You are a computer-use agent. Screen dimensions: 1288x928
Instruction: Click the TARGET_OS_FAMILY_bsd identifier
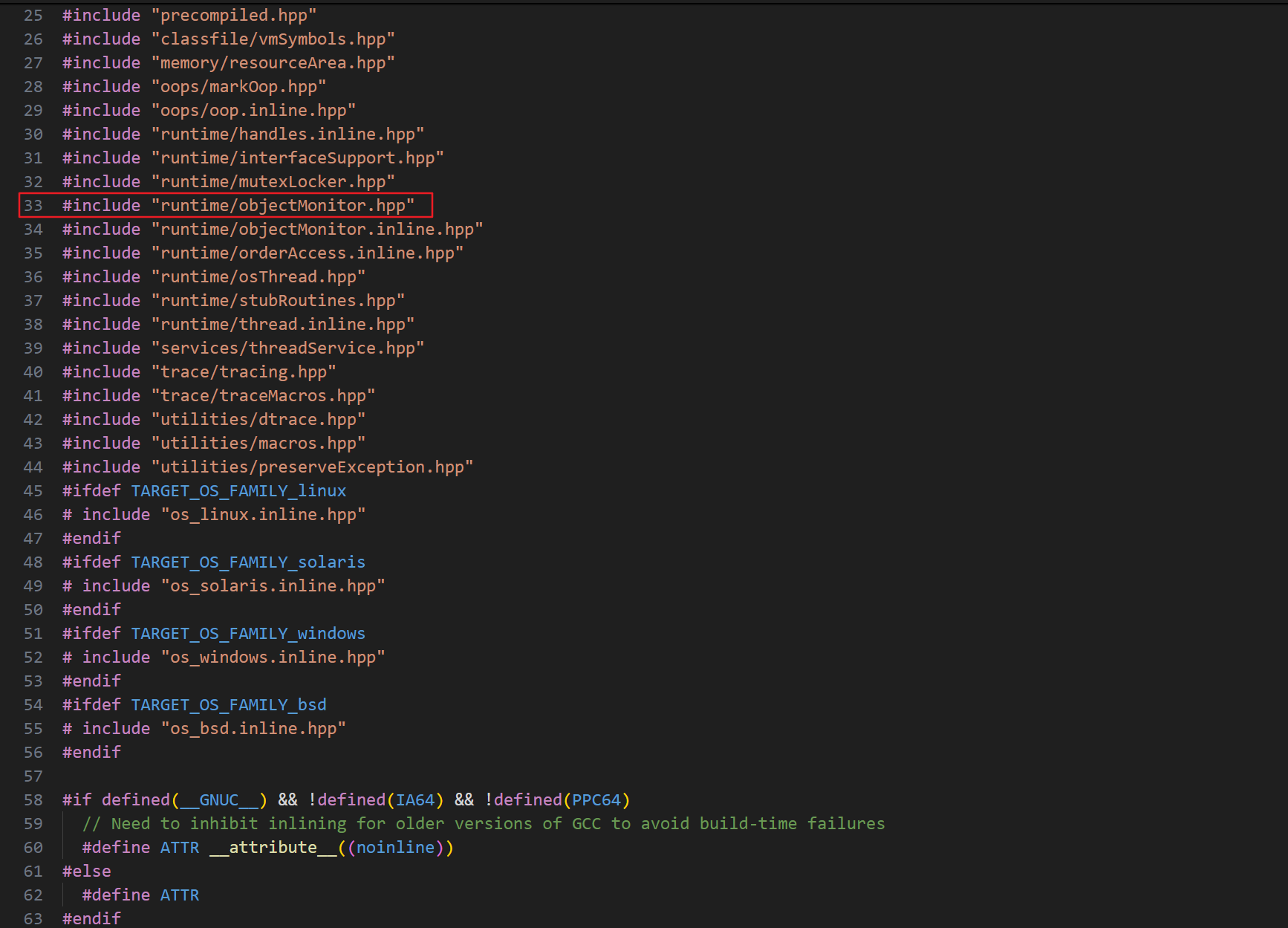tap(229, 705)
